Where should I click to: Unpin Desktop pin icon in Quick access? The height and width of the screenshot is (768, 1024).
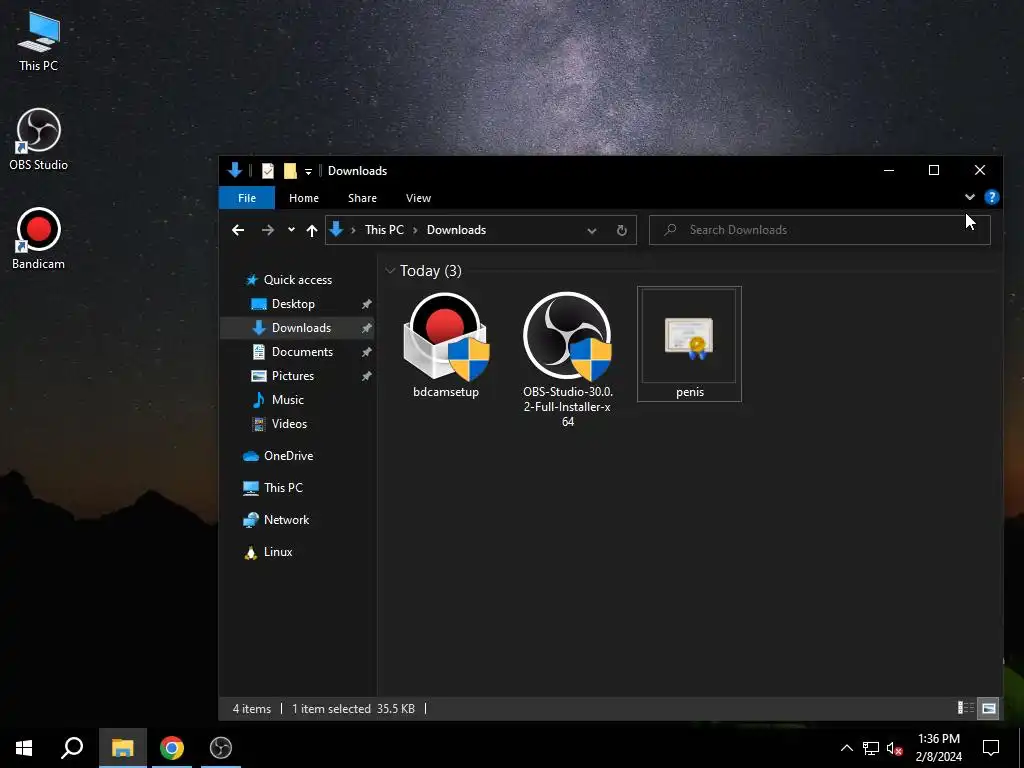(366, 304)
